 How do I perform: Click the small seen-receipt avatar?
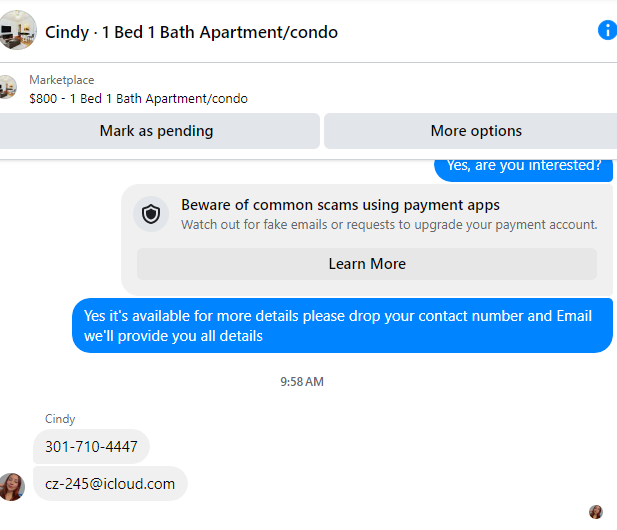click(x=596, y=512)
